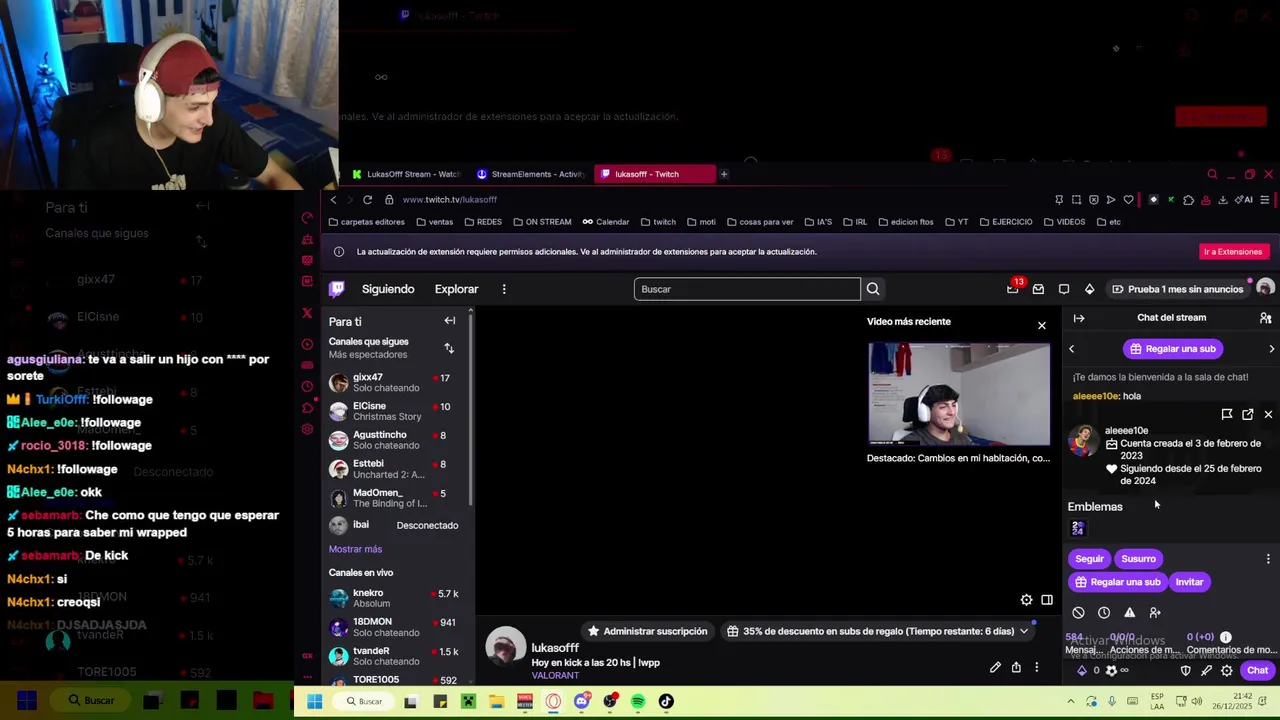
Task: Open the channel three-dot options menu
Action: point(1037,667)
